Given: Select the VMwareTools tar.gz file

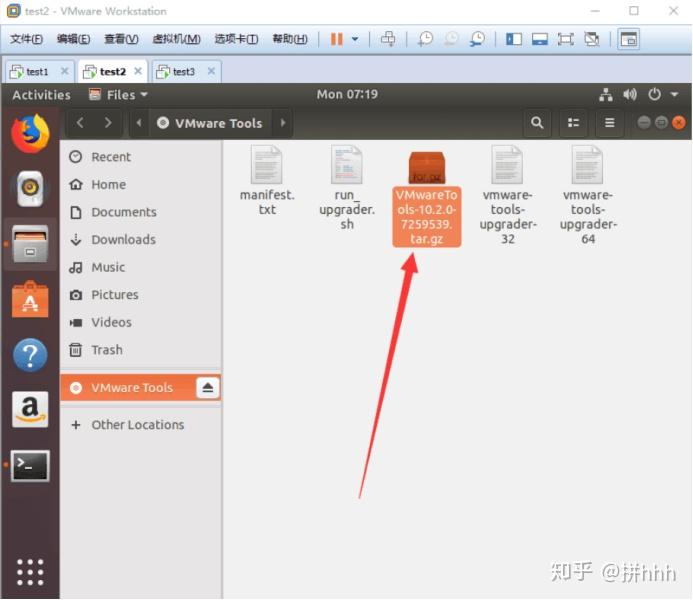Looking at the screenshot, I should 426,198.
